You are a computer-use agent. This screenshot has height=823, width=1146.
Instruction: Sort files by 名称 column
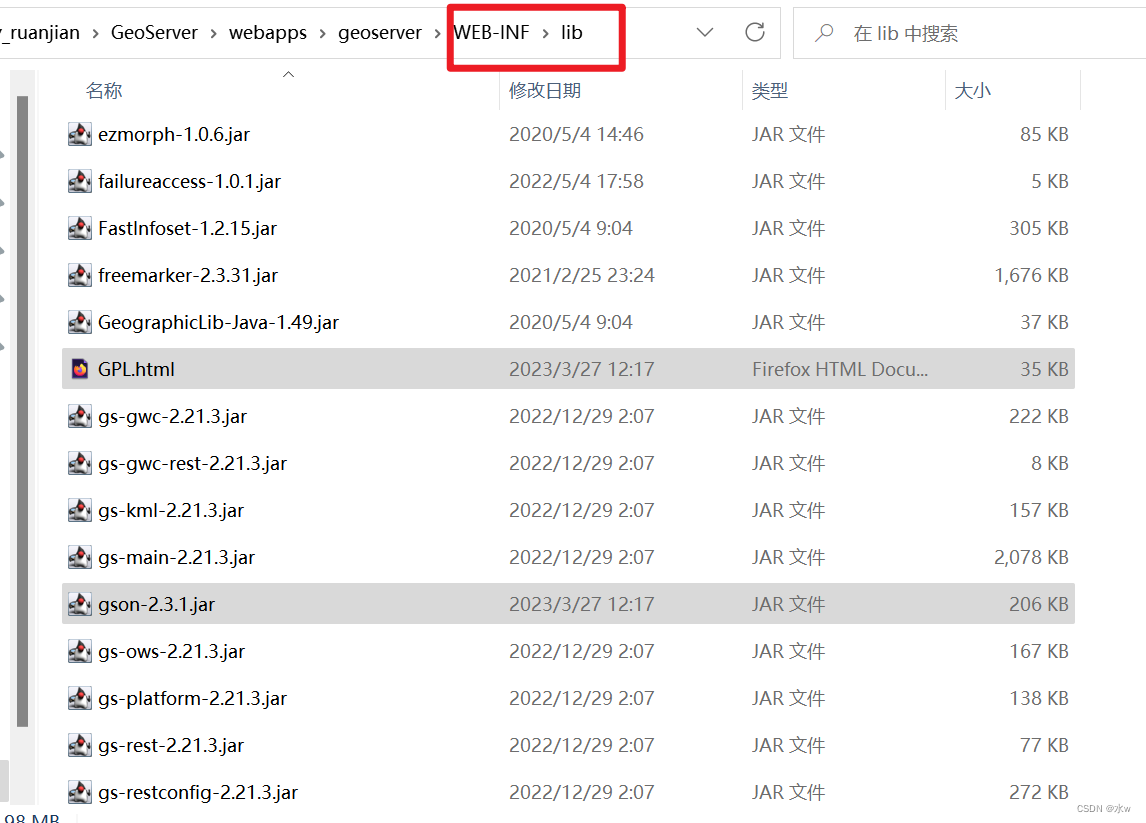tap(104, 91)
